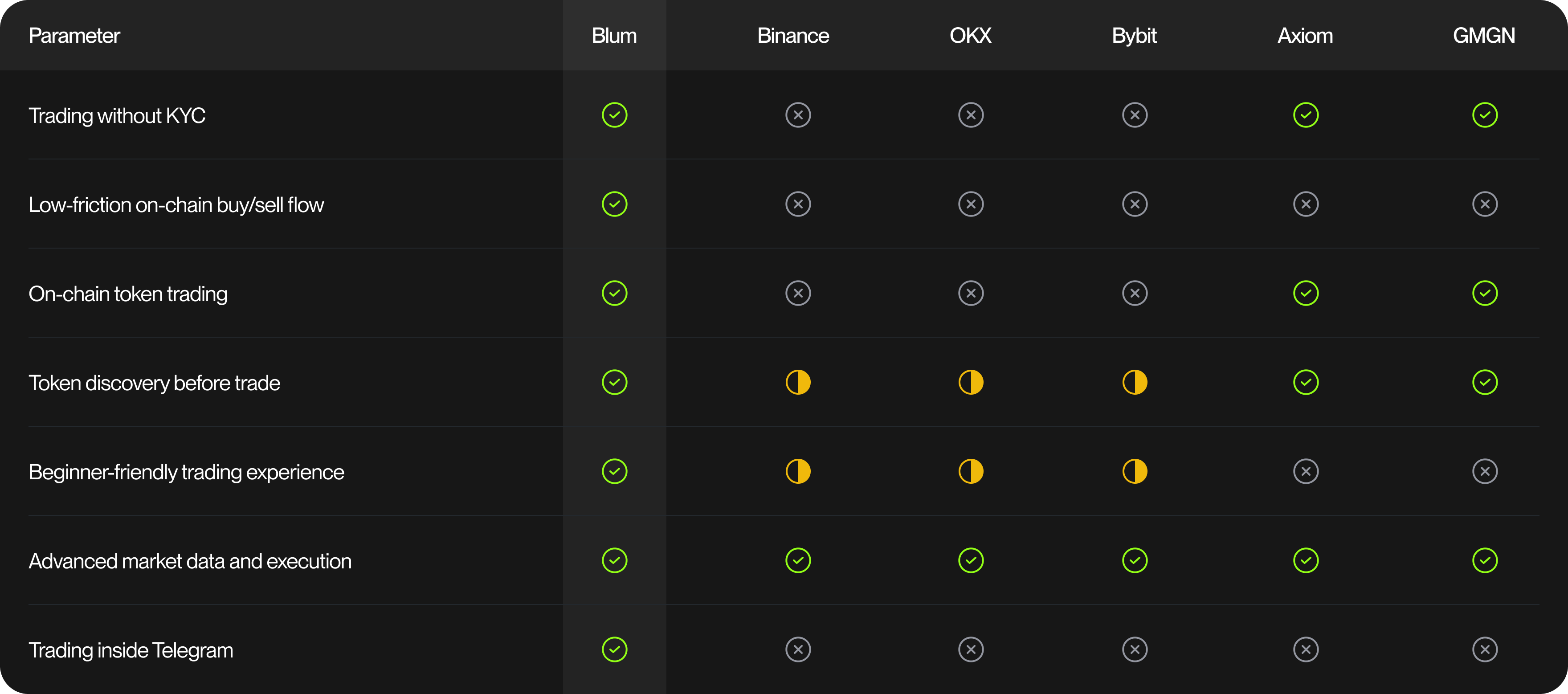Click OKX cross icon in Low-friction on-chain row
1568x694 pixels.
click(970, 204)
